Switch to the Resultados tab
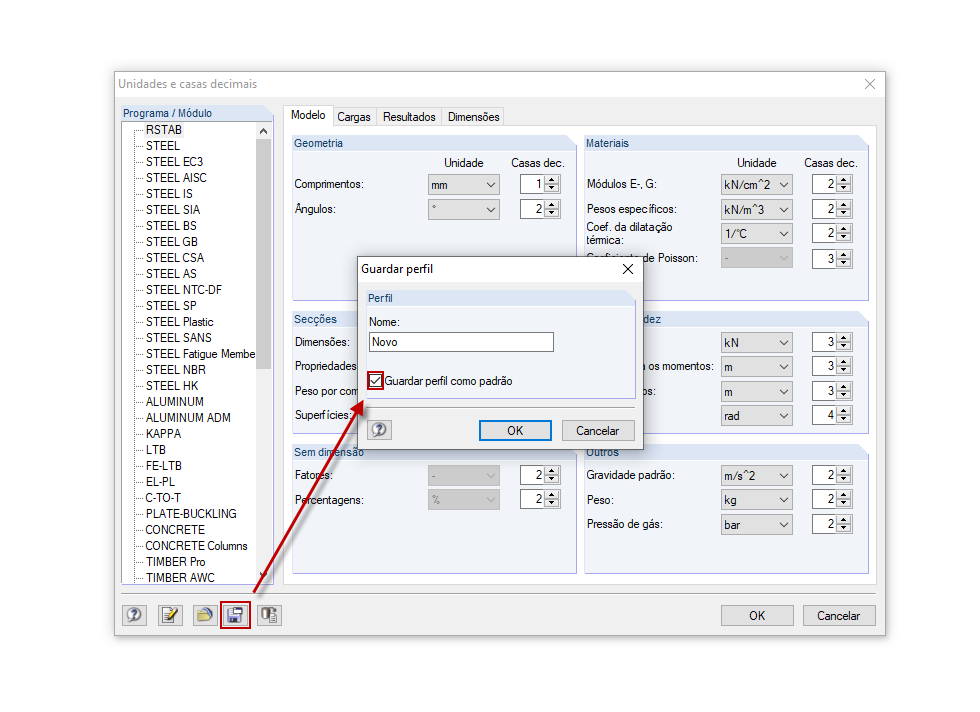Viewport: 980px width, 712px height. pyautogui.click(x=409, y=117)
